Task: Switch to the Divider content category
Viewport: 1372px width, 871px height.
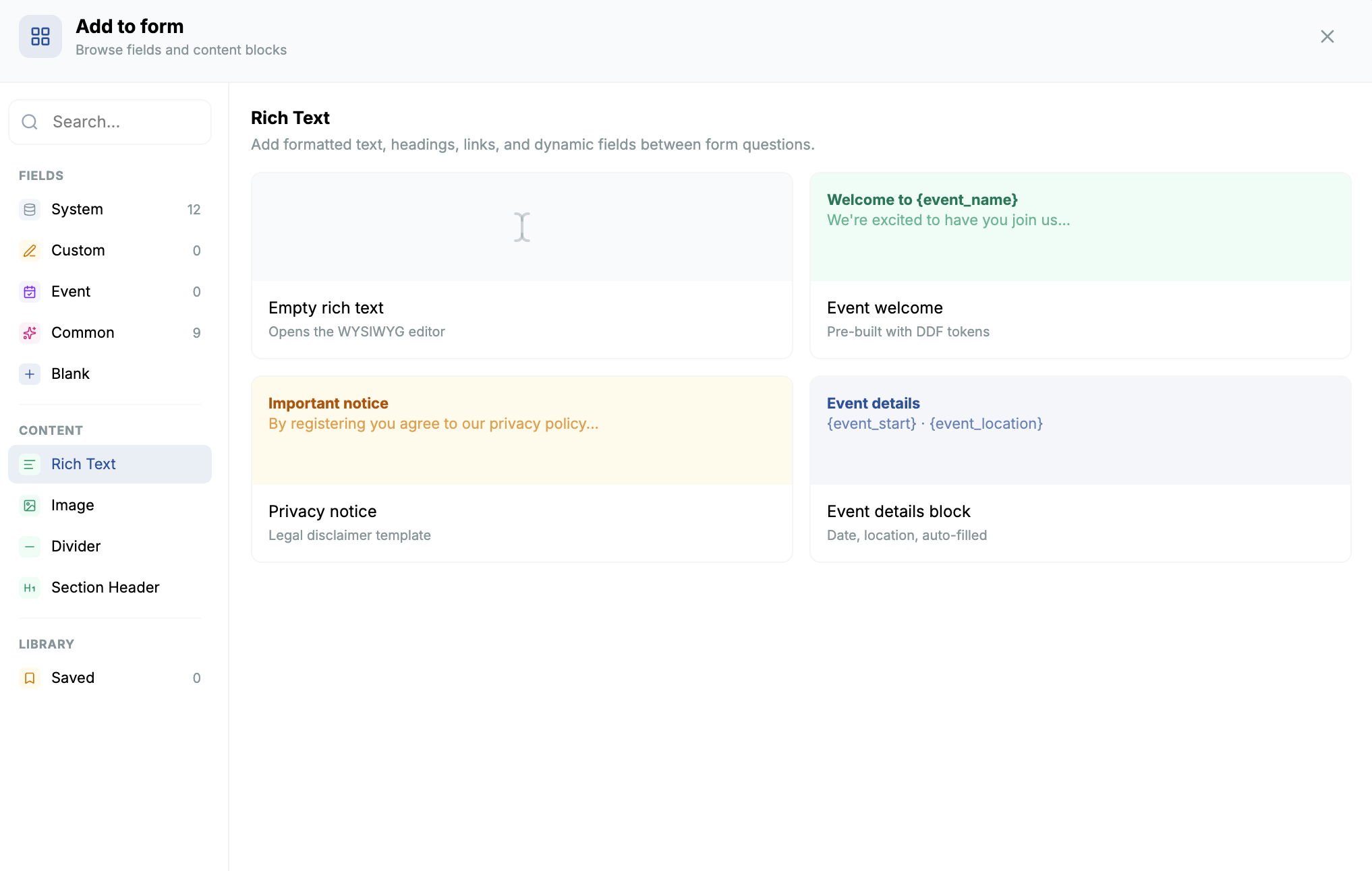Action: (110, 547)
